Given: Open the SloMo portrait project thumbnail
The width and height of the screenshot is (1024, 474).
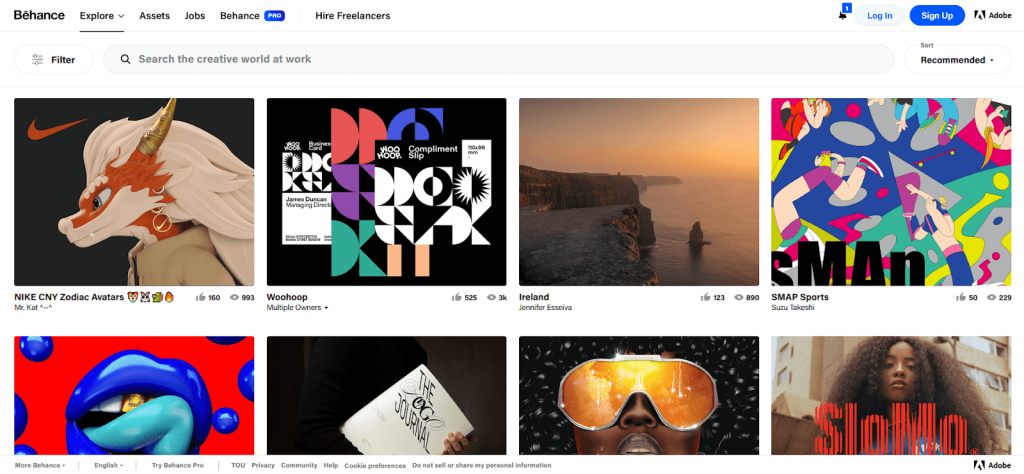Looking at the screenshot, I should tap(891, 396).
